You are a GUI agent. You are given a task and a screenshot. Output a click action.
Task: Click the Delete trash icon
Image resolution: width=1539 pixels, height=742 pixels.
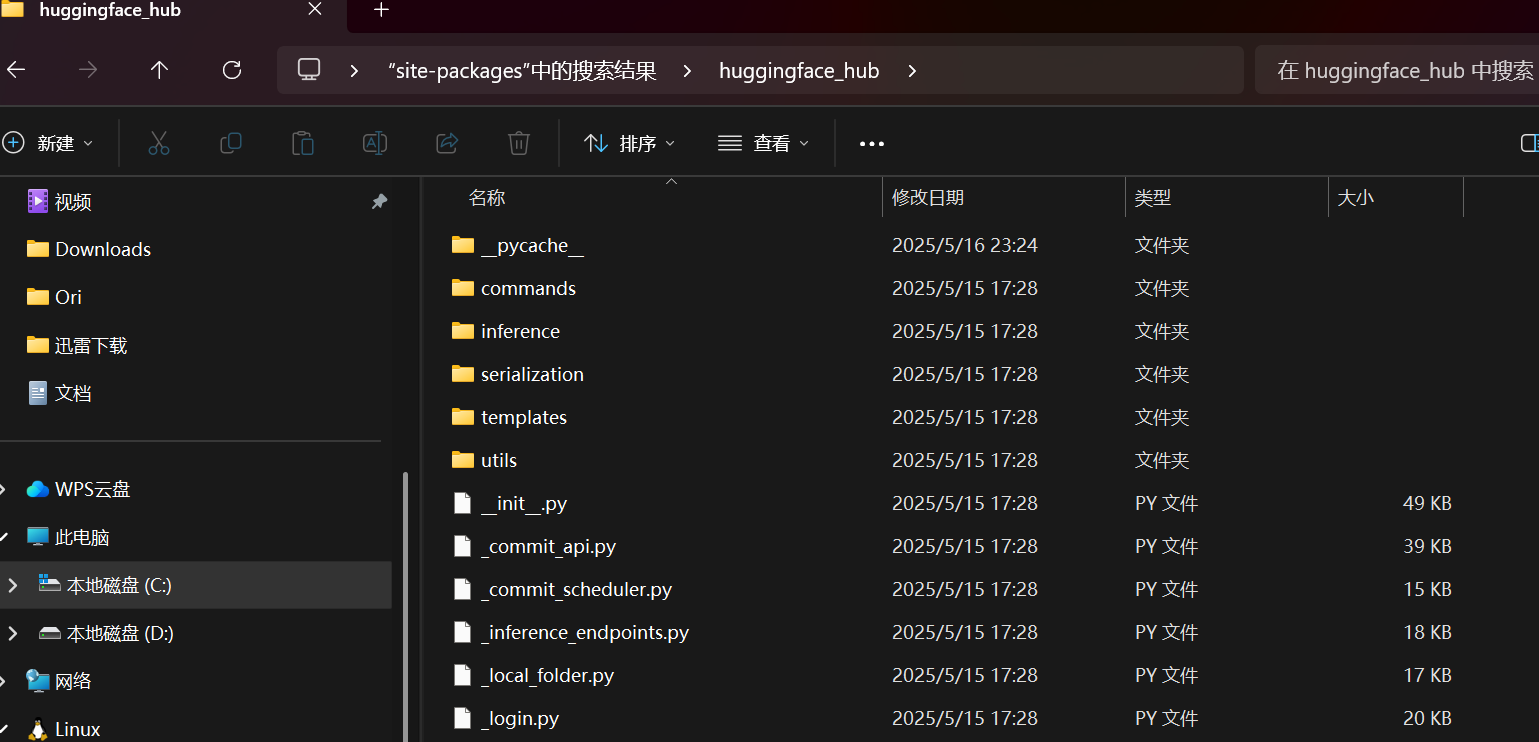coord(519,143)
